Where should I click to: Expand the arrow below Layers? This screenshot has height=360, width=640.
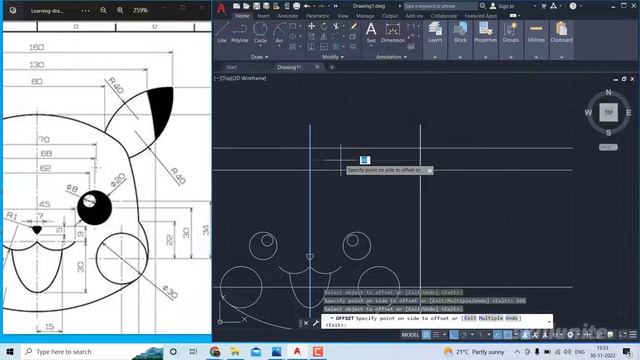[x=435, y=57]
